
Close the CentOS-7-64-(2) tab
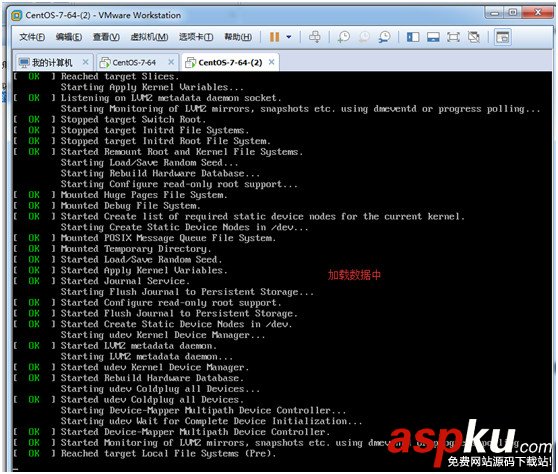coord(272,62)
